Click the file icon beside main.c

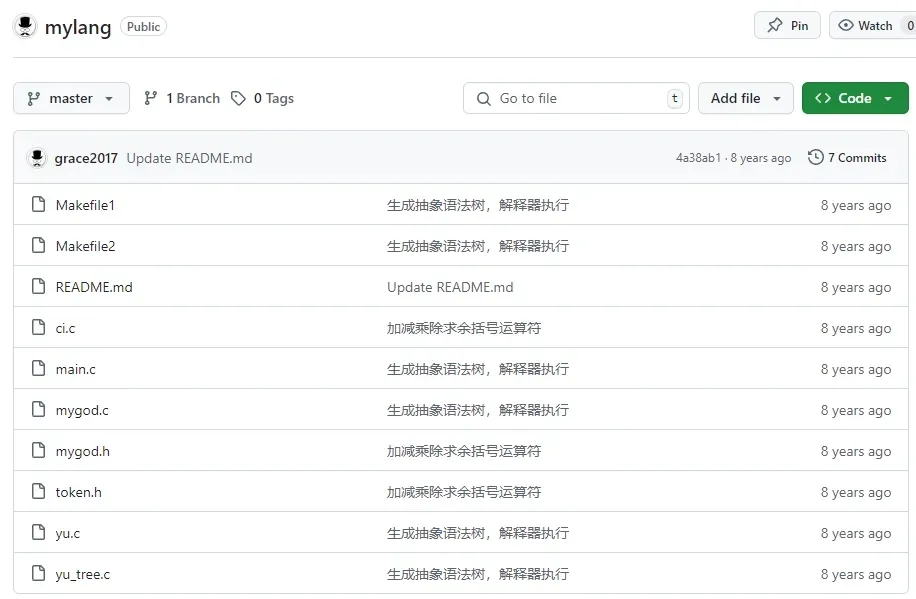click(39, 368)
